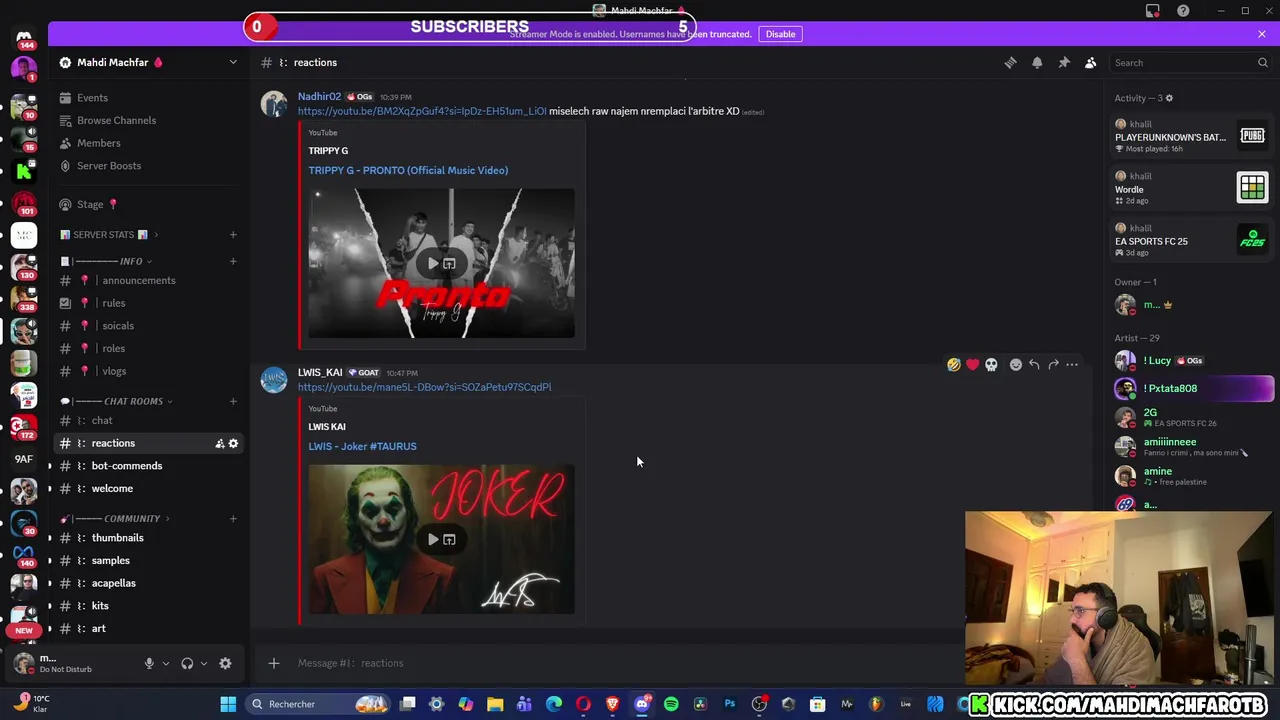The image size is (1280, 720).
Task: Open microphone input options arrow
Action: pyautogui.click(x=166, y=663)
